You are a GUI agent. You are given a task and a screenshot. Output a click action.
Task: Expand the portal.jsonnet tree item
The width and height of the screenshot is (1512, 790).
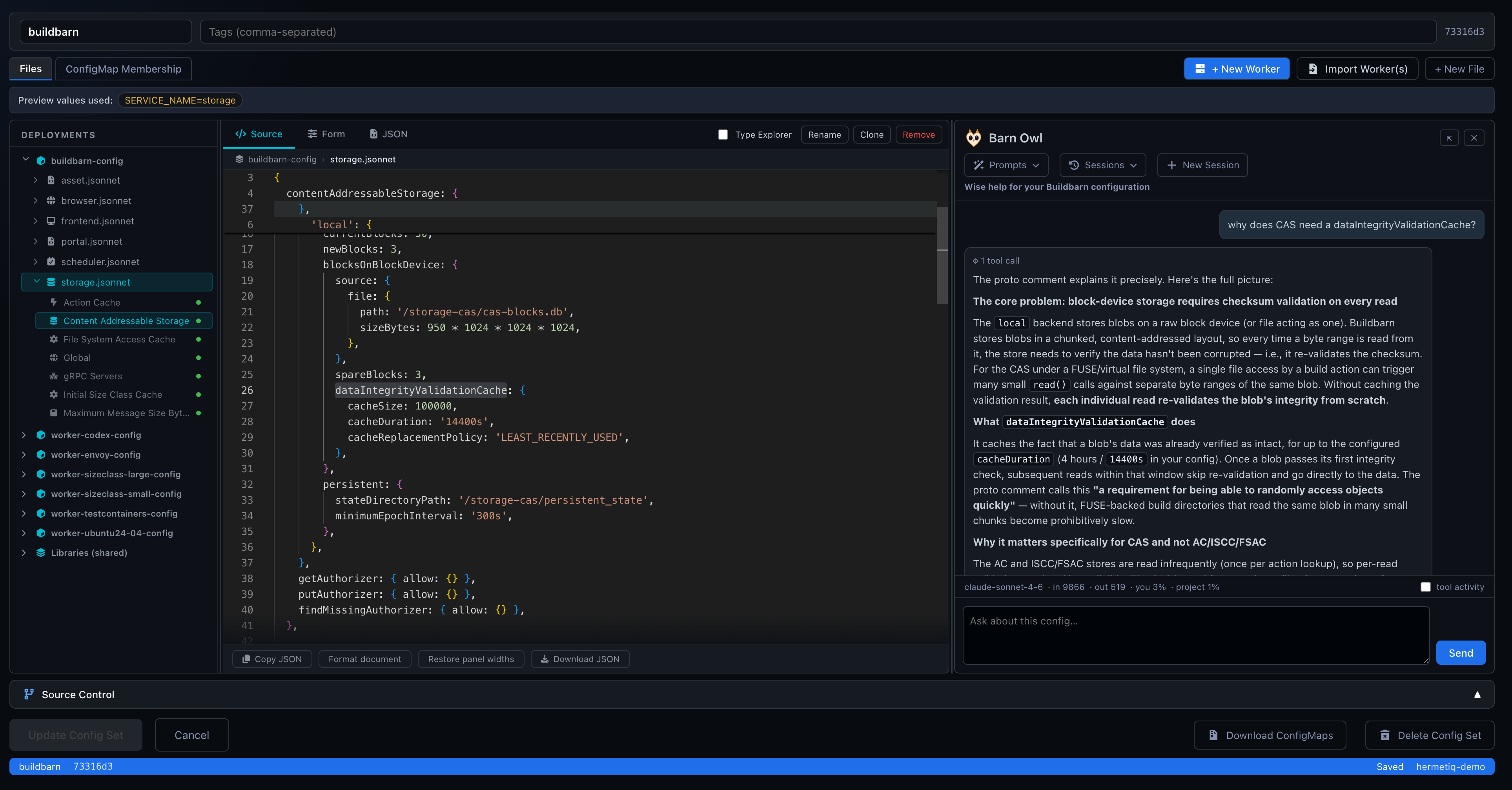pos(36,241)
